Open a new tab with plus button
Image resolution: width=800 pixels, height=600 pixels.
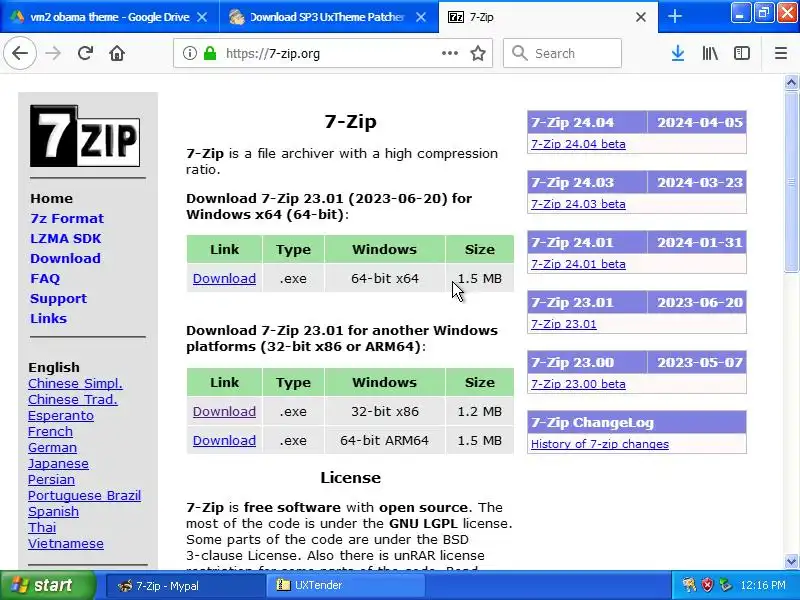tap(674, 16)
